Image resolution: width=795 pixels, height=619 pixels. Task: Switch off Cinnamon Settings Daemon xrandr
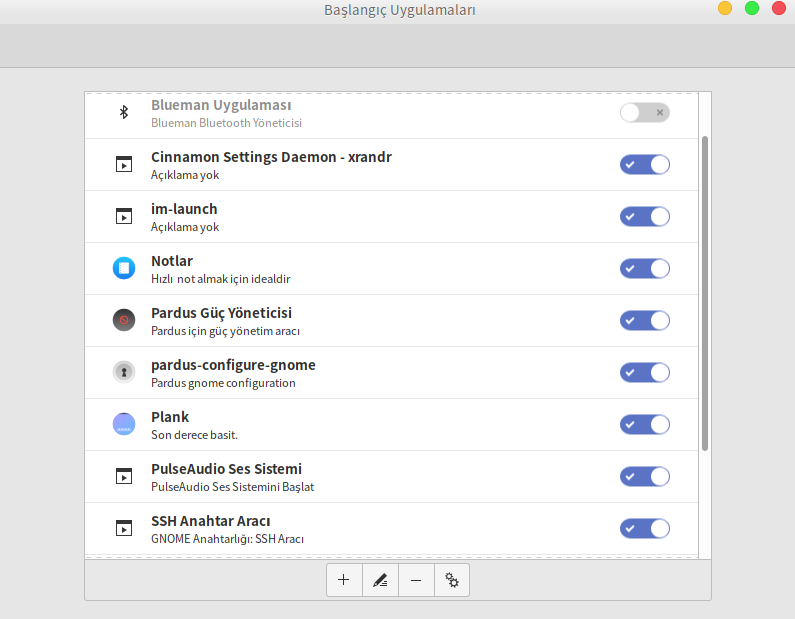coord(644,164)
